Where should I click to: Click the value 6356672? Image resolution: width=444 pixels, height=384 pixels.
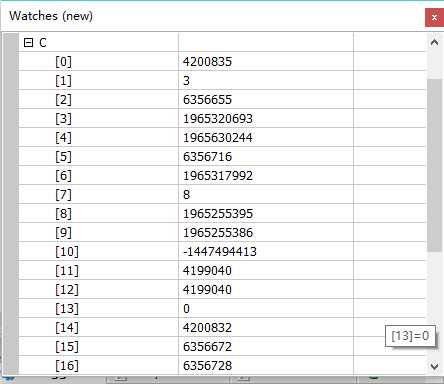(x=207, y=347)
